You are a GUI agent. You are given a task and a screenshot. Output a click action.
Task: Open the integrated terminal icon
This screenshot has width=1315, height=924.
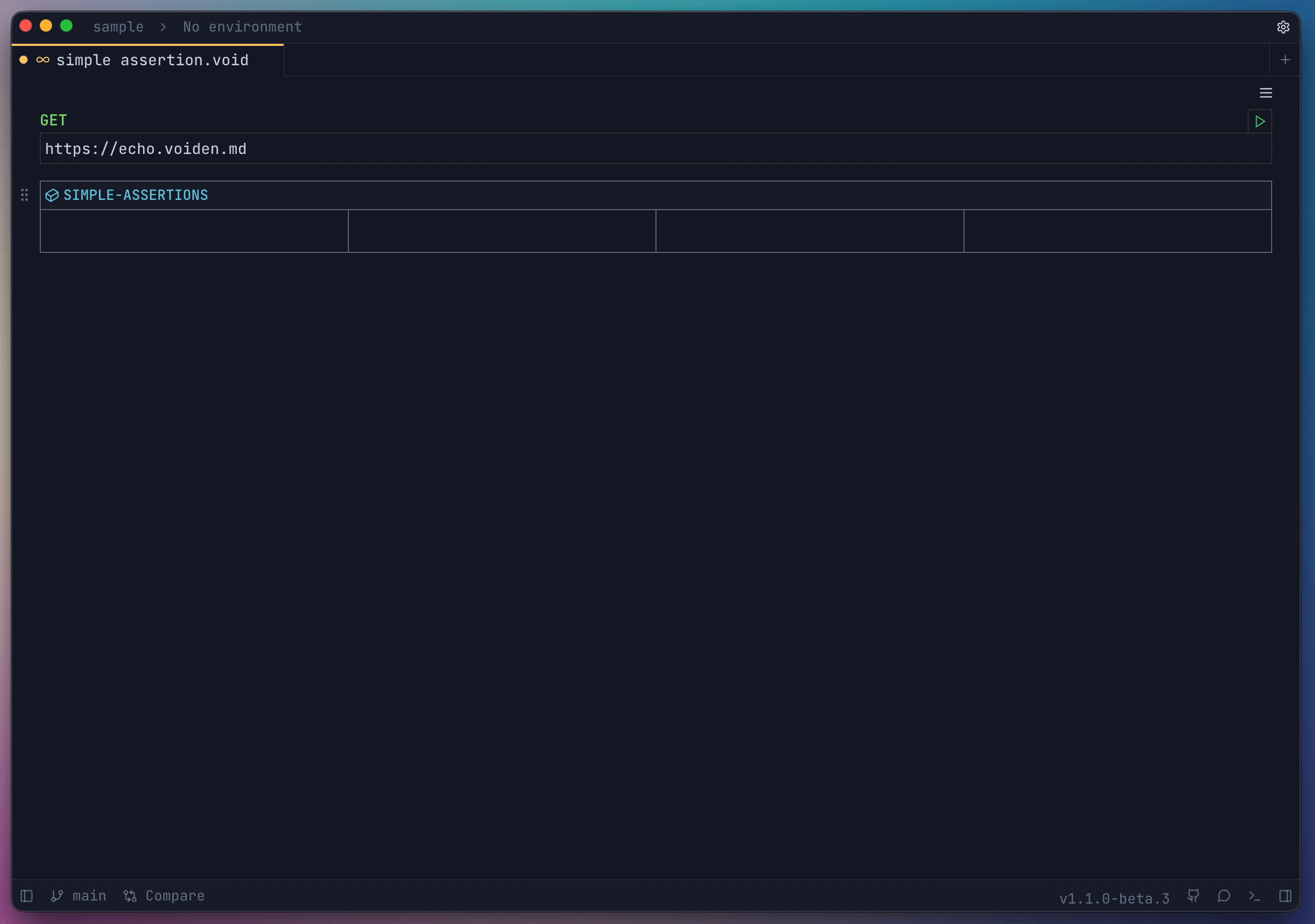pyautogui.click(x=1254, y=896)
